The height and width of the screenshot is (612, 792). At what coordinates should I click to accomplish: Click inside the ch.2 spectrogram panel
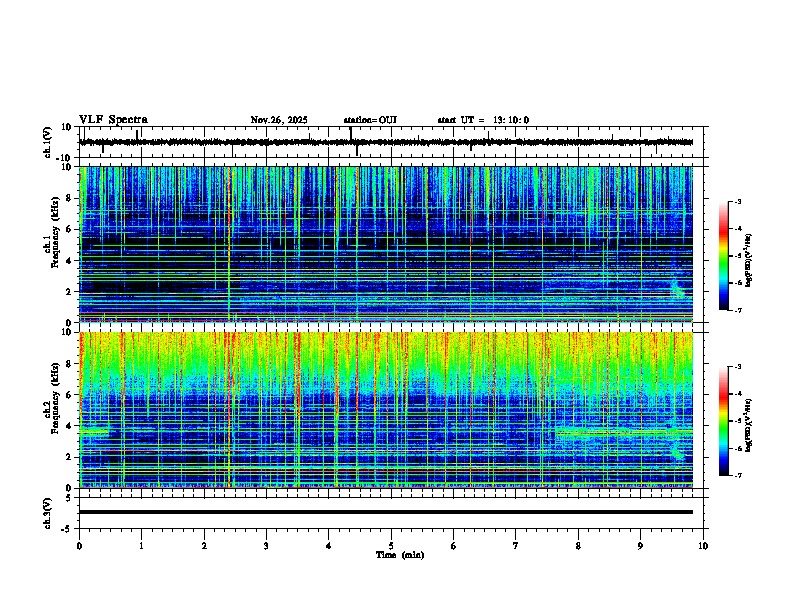(386, 410)
